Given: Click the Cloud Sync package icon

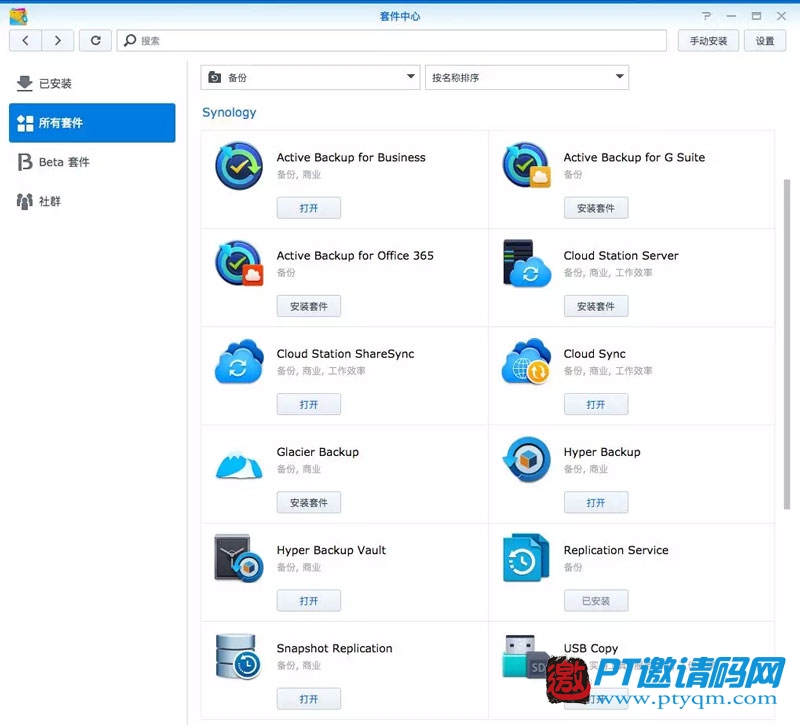Looking at the screenshot, I should coord(526,362).
